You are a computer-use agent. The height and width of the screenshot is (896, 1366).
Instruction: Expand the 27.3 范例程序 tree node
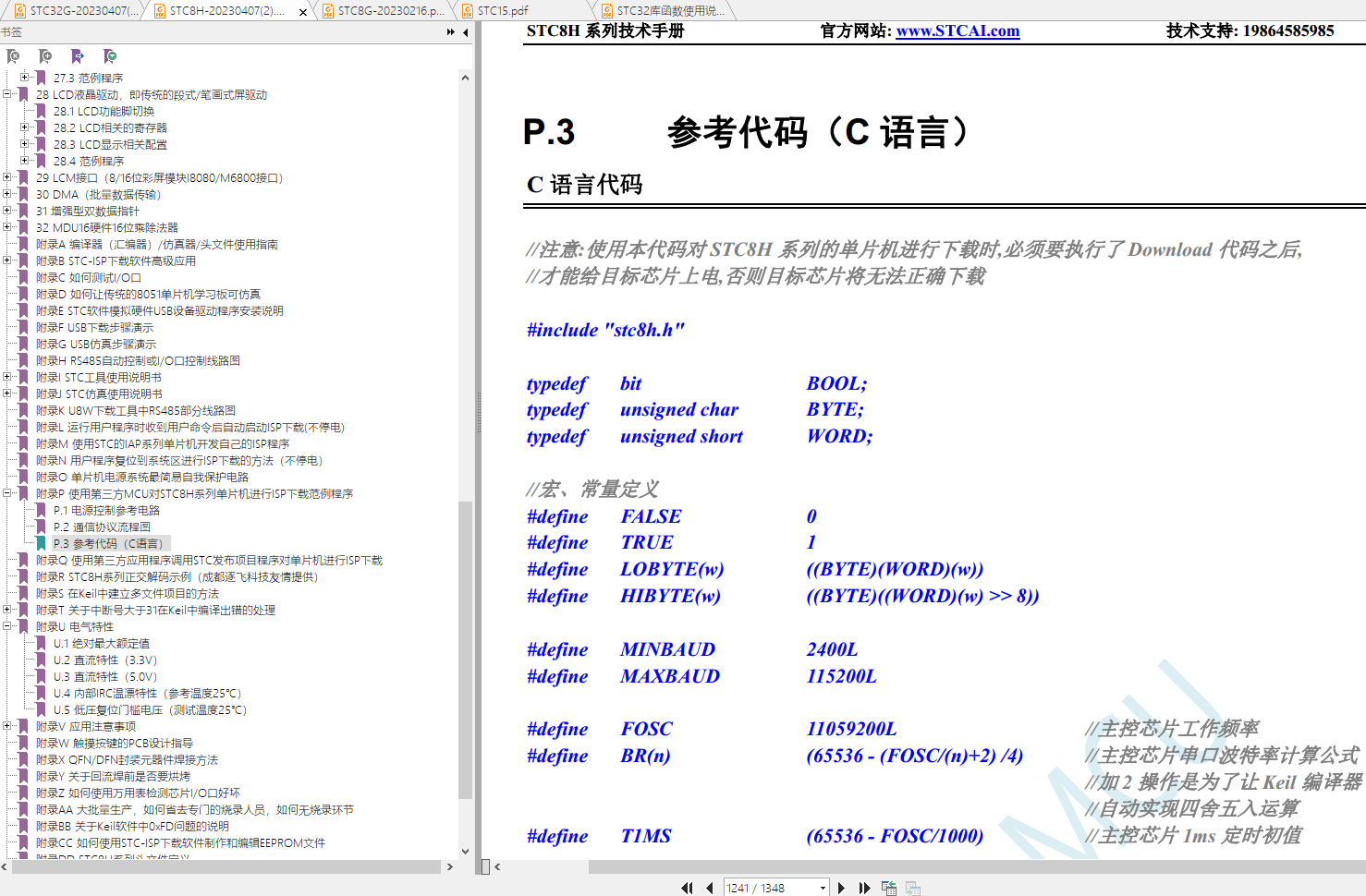tap(25, 78)
